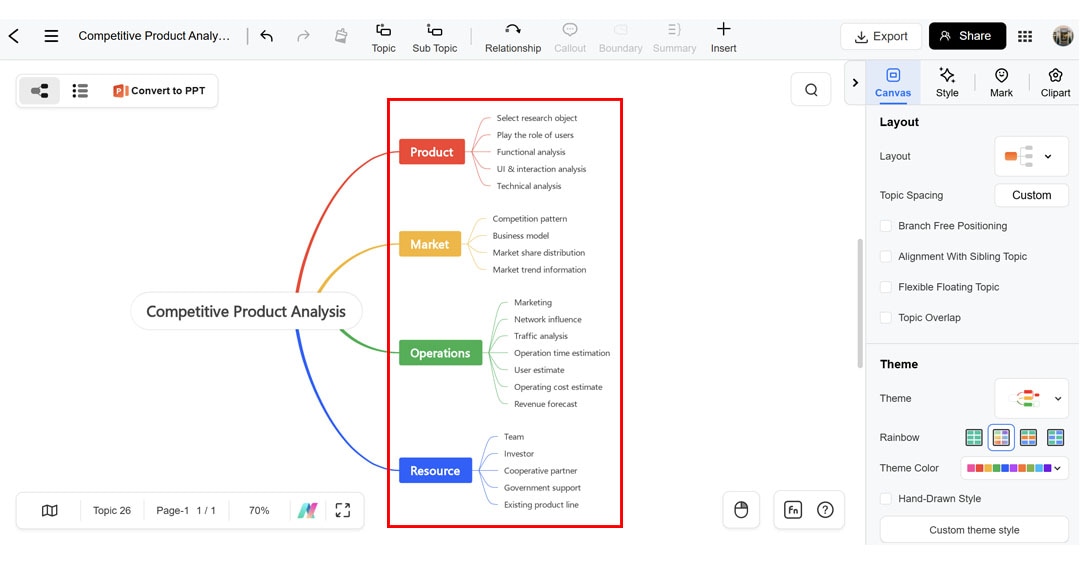Screen dimensions: 1080x581
Task: Enable Branch Free Positioning
Action: click(885, 226)
